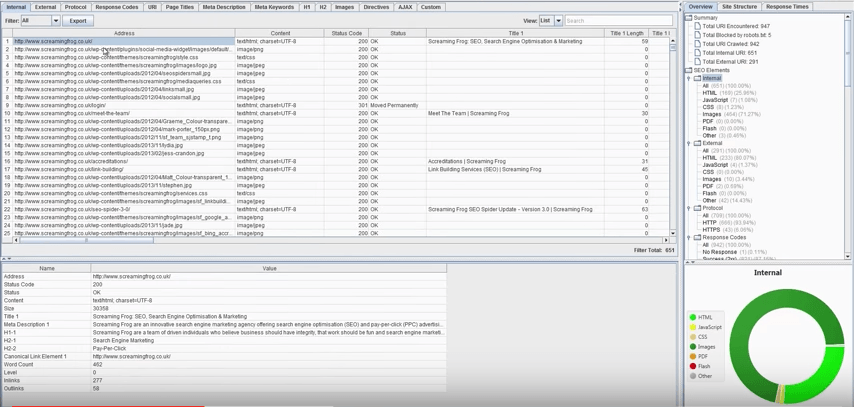Select the H2 tab
Viewport: 854px width, 407px height.
322,7
